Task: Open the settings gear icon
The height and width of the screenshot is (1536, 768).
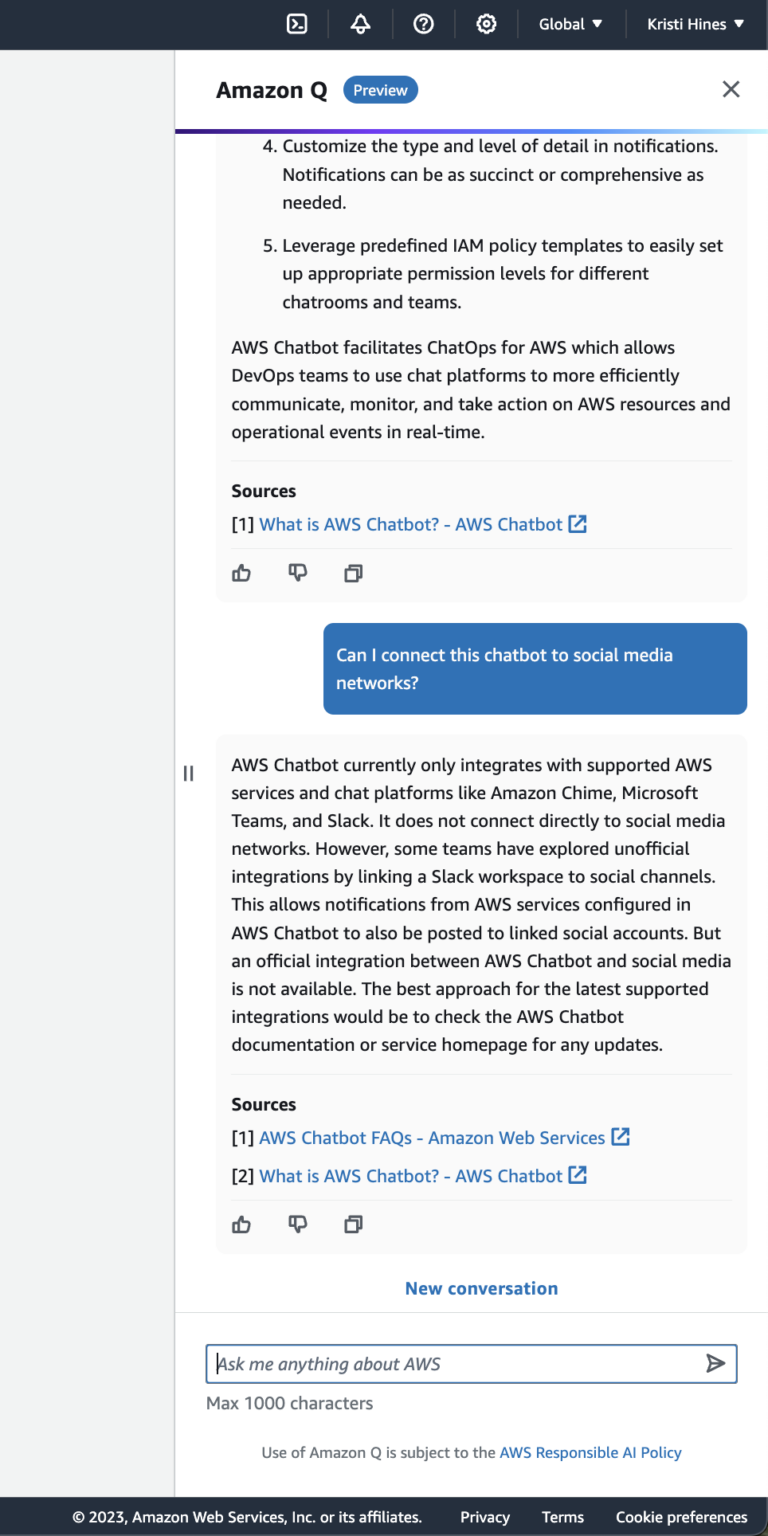Action: coord(486,23)
